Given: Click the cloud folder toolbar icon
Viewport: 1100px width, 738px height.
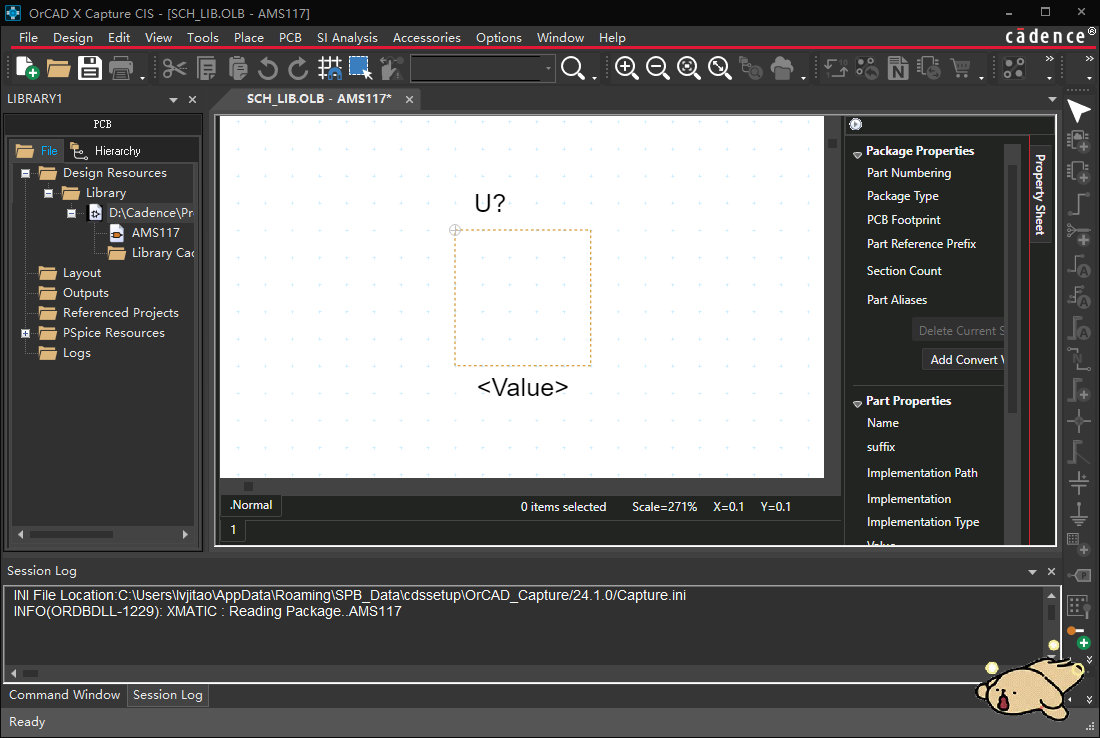Looking at the screenshot, I should [x=782, y=68].
